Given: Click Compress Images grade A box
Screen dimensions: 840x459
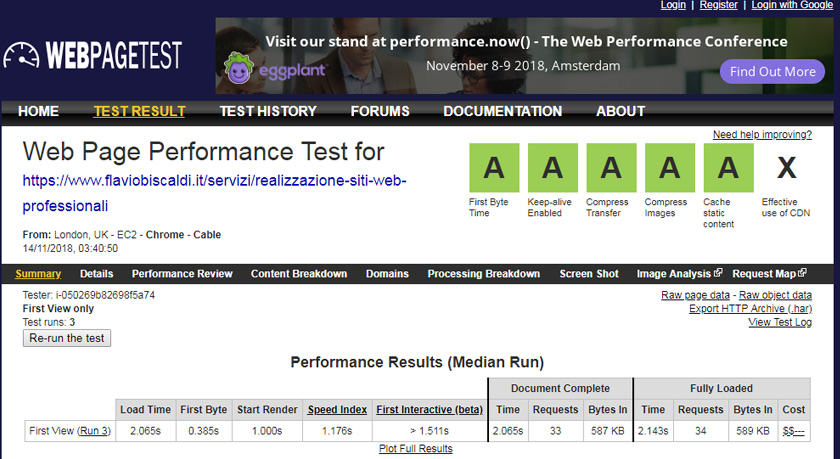Looking at the screenshot, I should [670, 168].
